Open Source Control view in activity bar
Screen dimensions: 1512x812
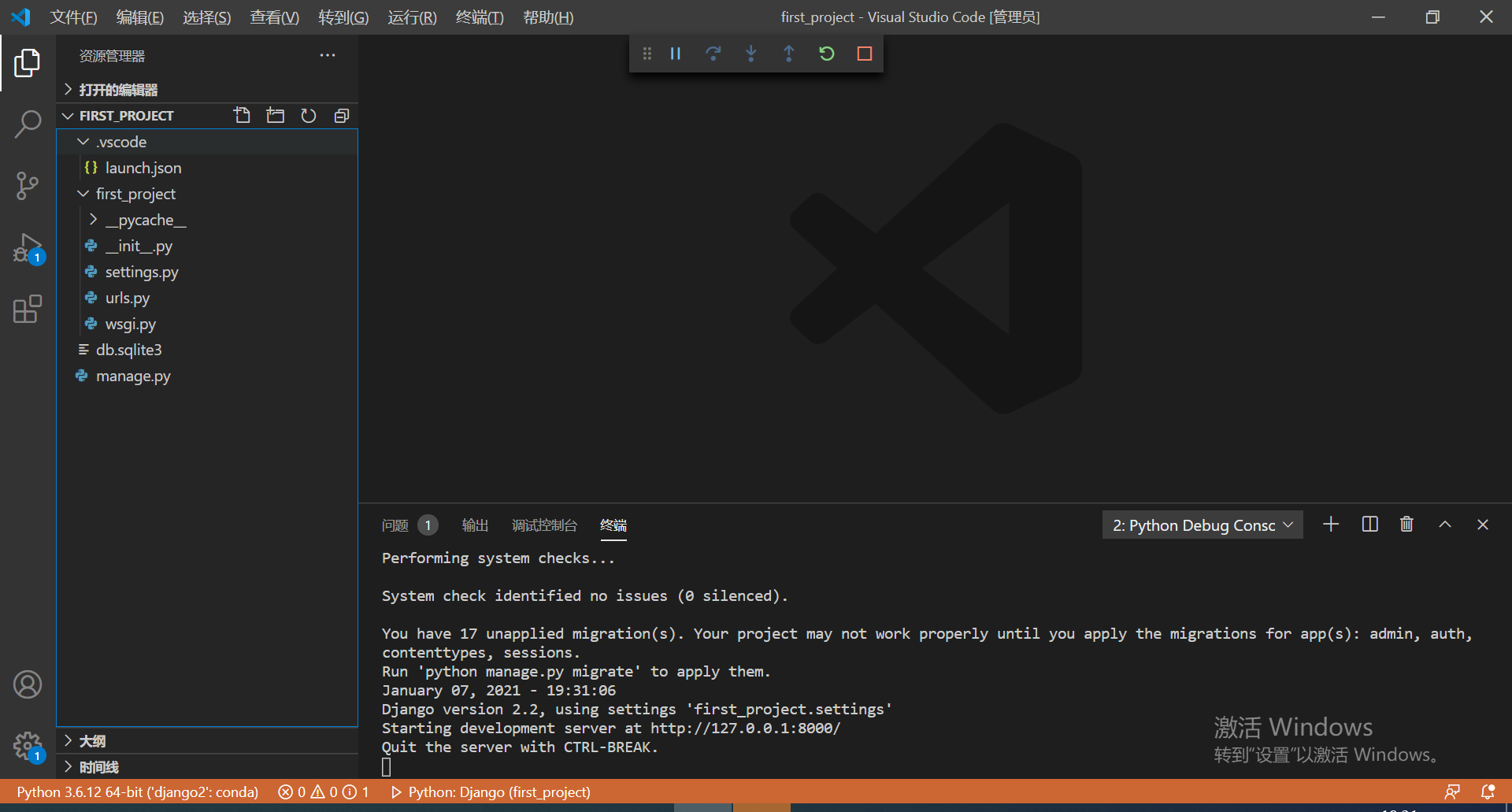[x=28, y=186]
